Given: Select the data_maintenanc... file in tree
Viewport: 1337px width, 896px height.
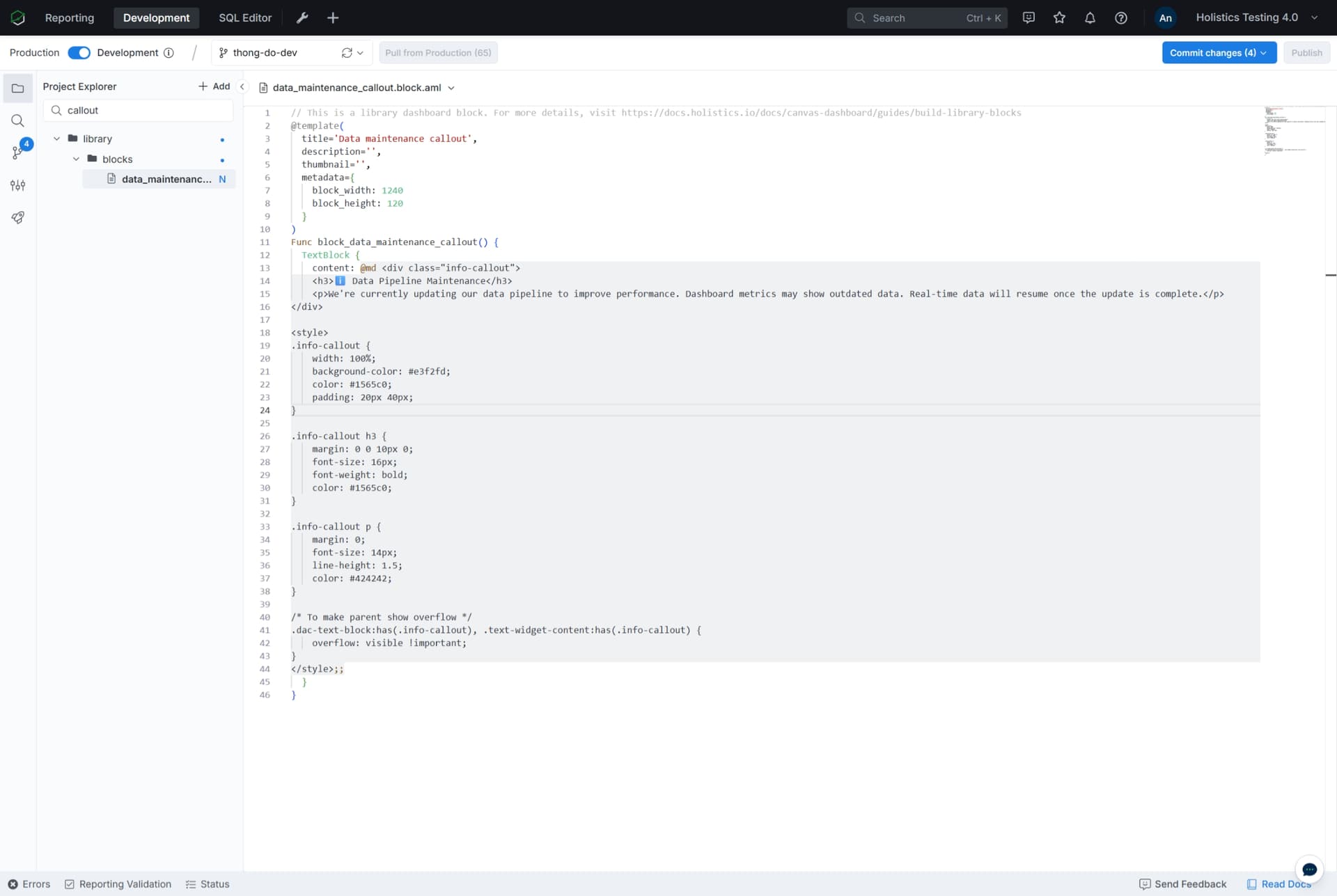Looking at the screenshot, I should (x=159, y=179).
